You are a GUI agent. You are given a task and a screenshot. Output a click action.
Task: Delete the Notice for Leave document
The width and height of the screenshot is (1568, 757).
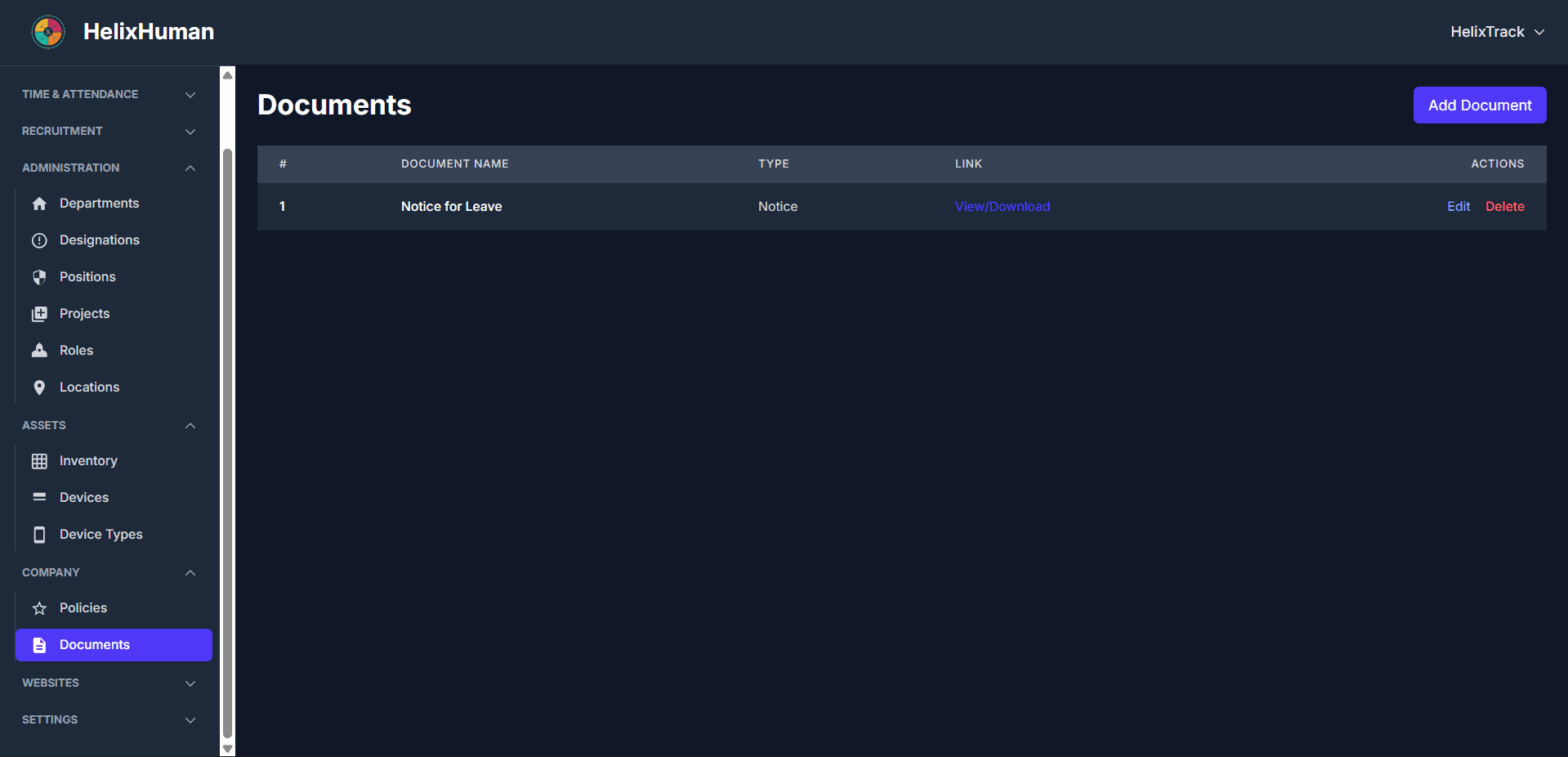pos(1505,207)
